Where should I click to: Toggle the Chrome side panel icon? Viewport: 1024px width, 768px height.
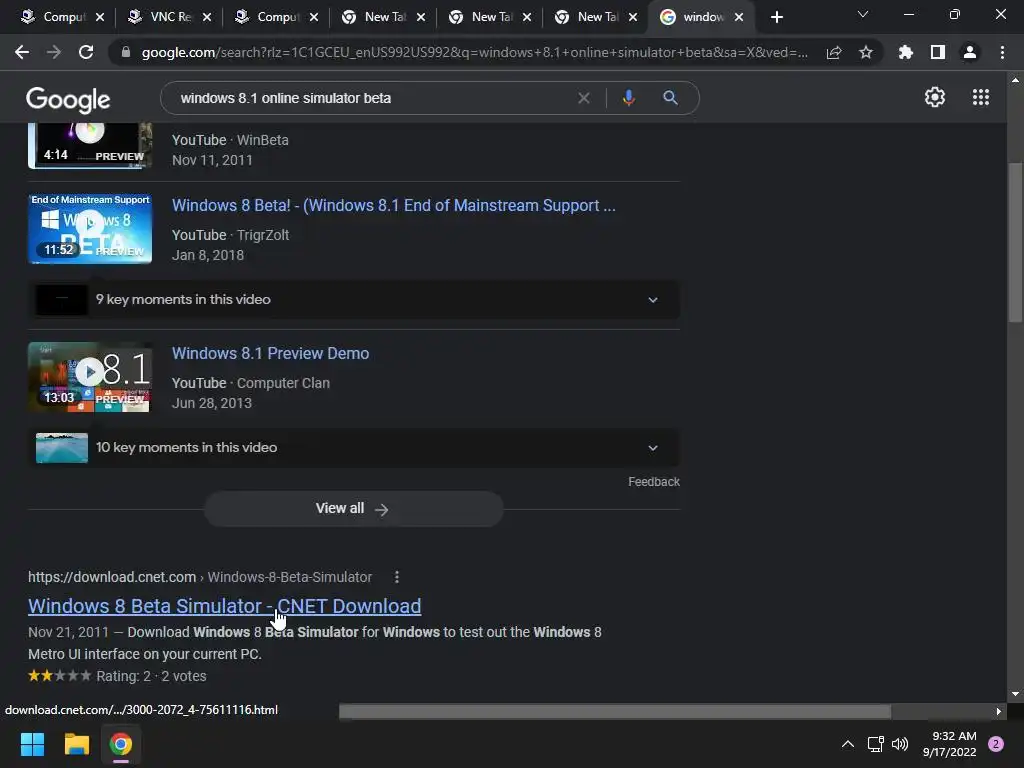pos(937,52)
